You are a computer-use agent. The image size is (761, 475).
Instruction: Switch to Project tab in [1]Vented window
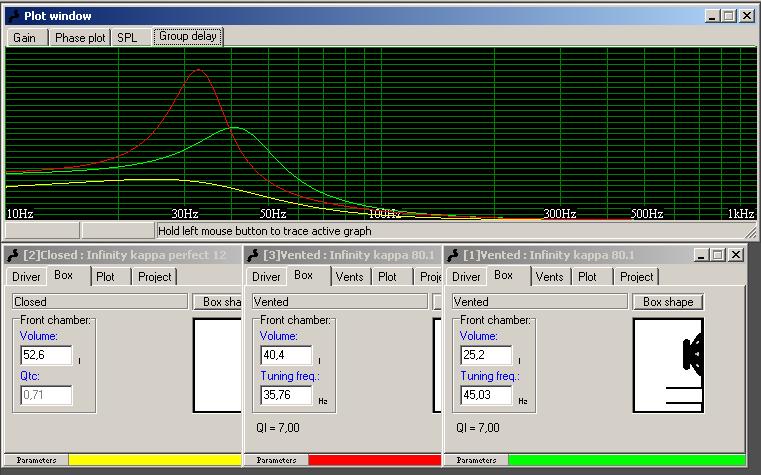tap(636, 277)
